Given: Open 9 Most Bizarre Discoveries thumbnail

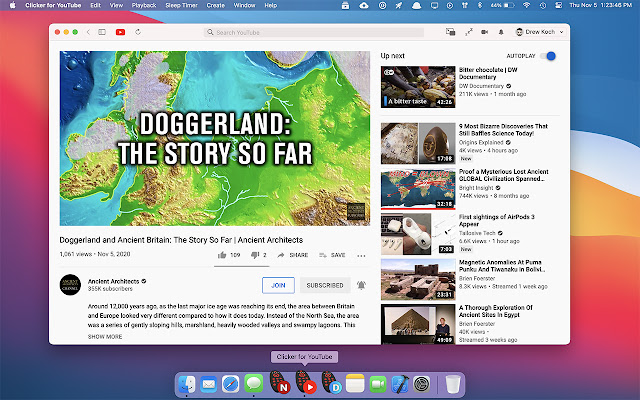Looking at the screenshot, I should click(x=418, y=143).
